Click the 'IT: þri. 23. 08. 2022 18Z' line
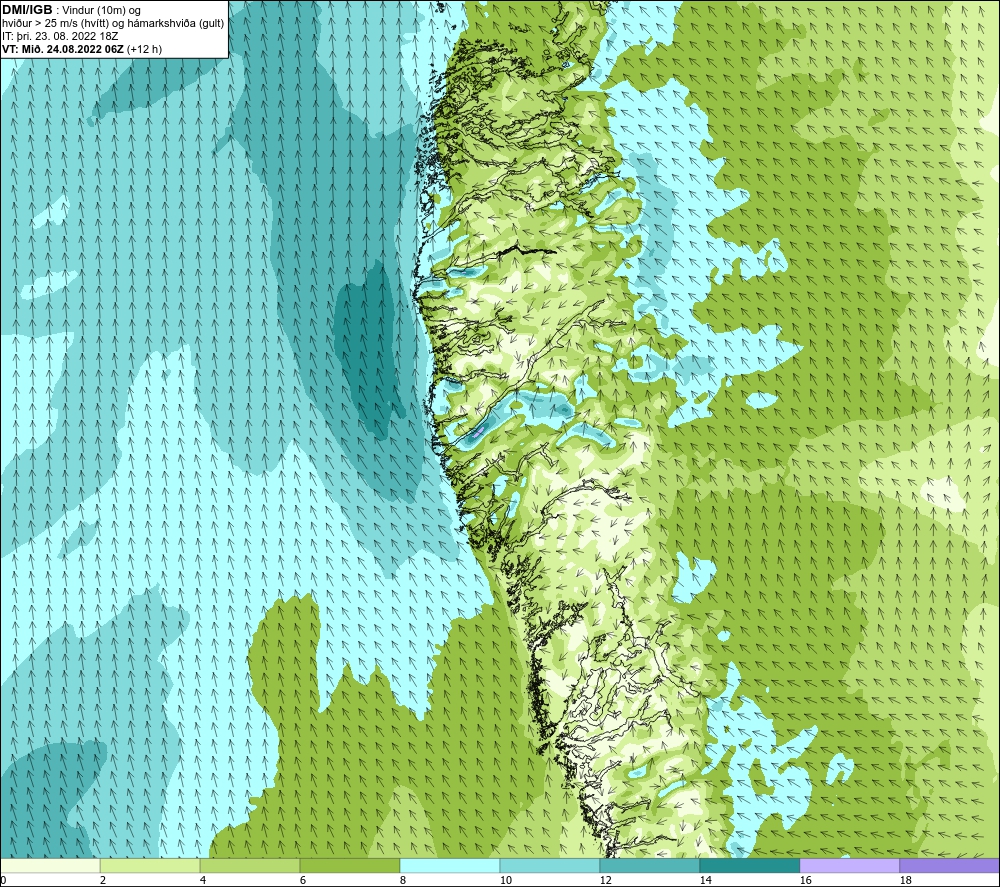 [60, 36]
